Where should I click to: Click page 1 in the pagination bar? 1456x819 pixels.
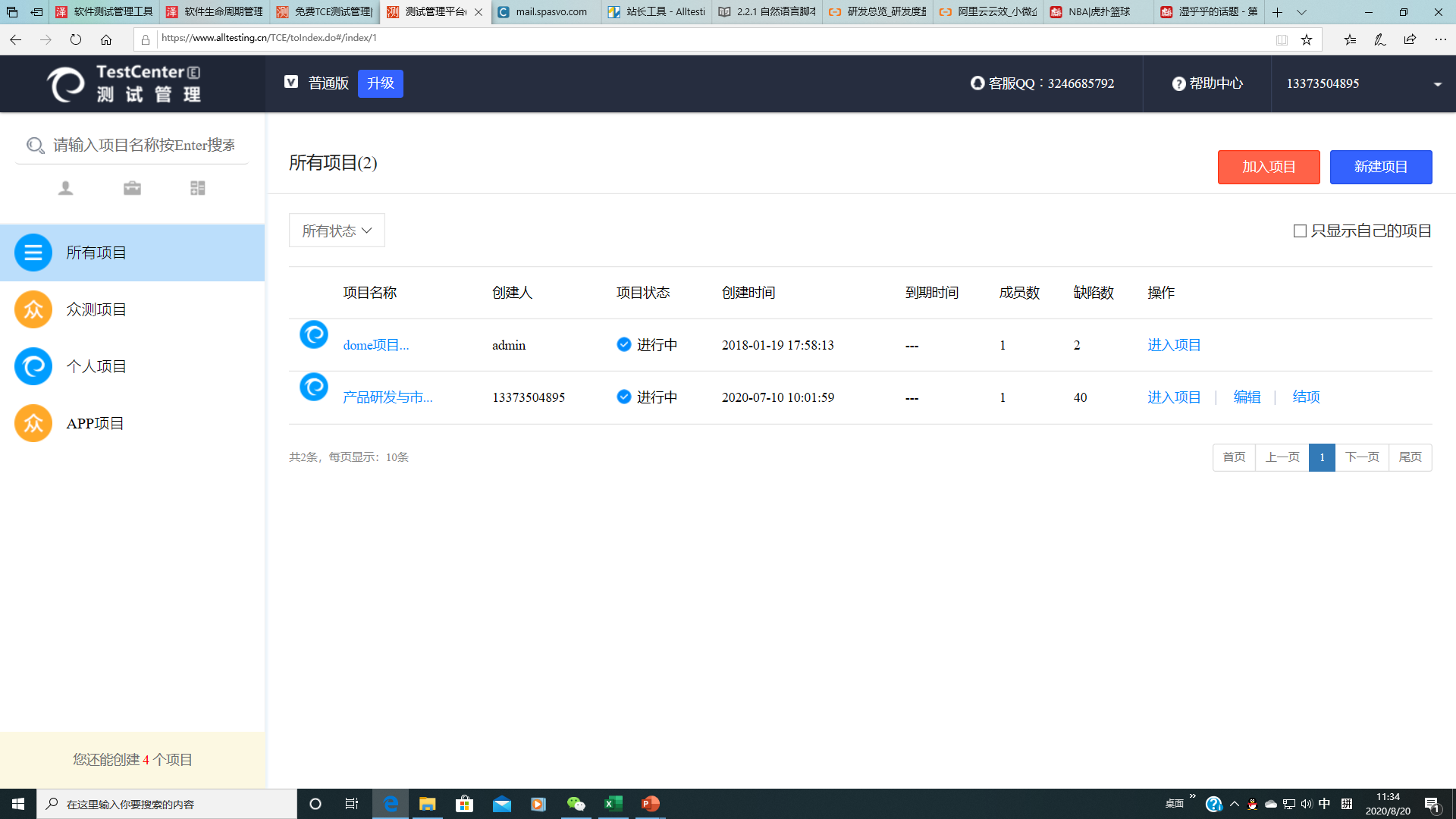pos(1323,457)
